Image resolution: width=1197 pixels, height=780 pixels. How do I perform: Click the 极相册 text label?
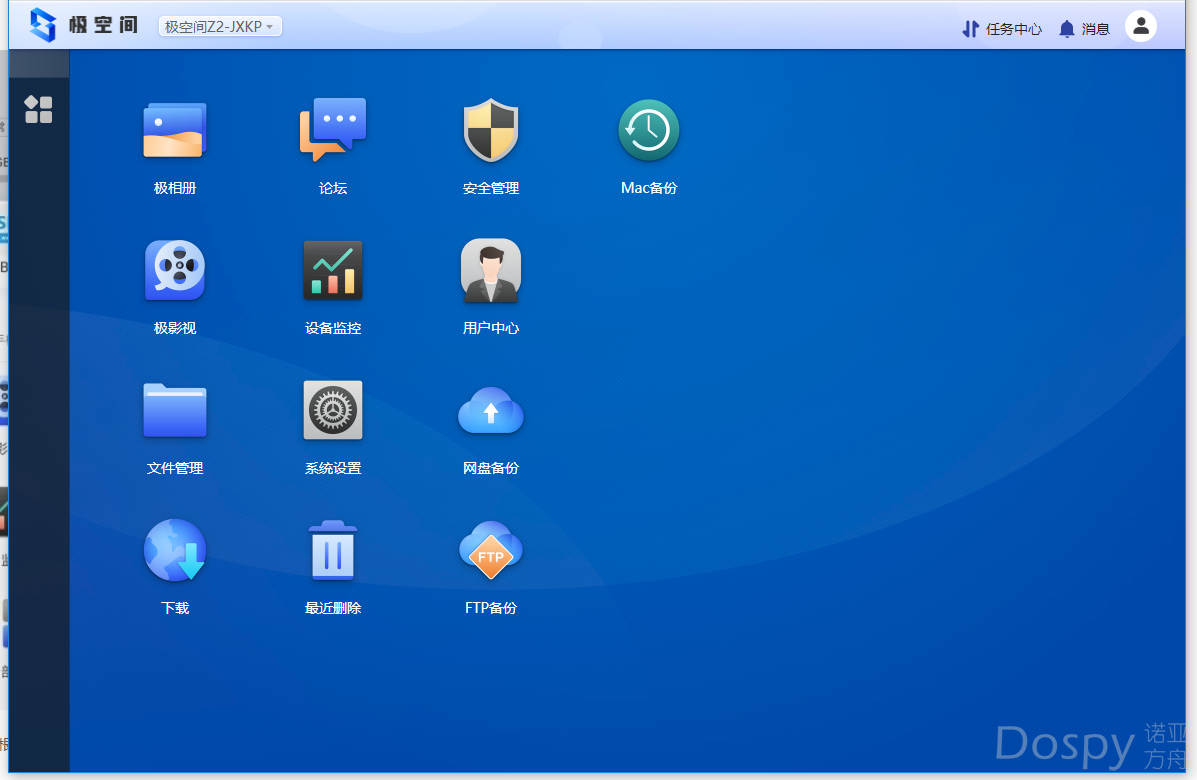(x=175, y=188)
